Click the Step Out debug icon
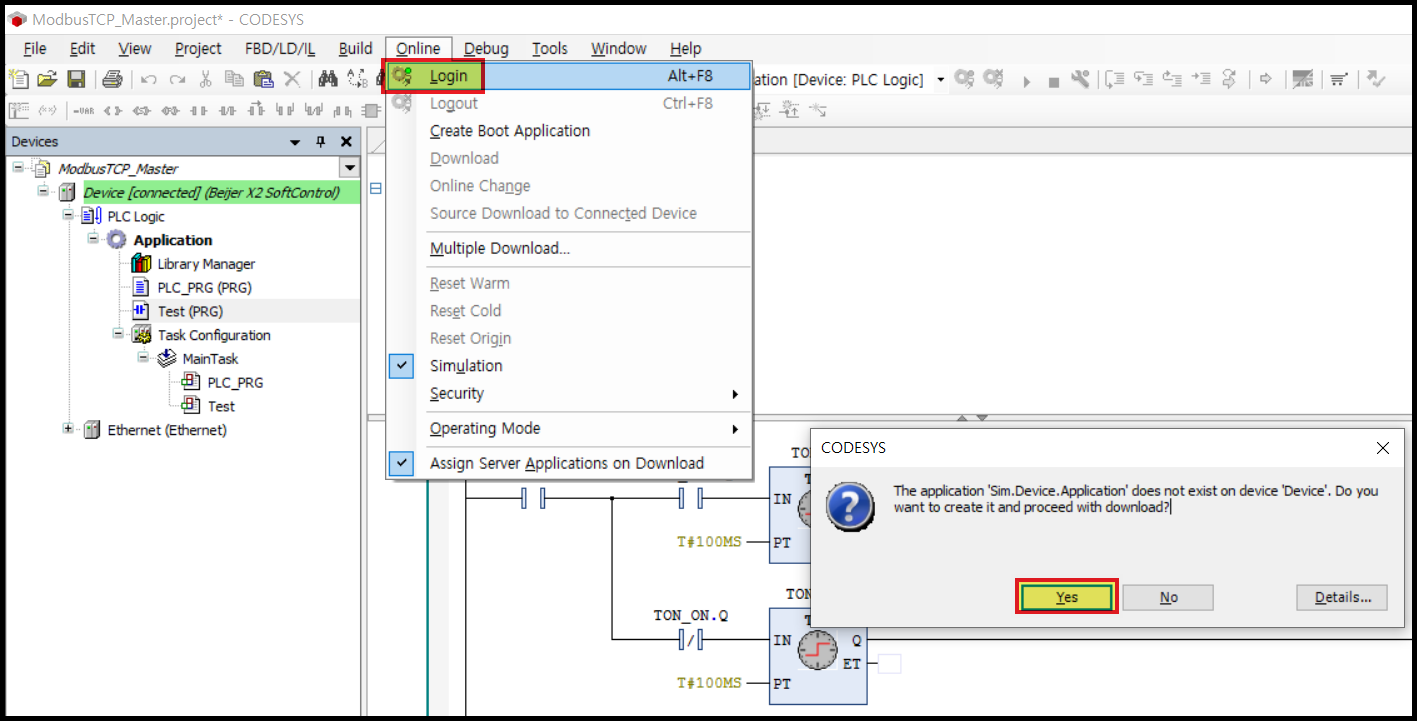Image resolution: width=1417 pixels, height=721 pixels. point(1173,79)
